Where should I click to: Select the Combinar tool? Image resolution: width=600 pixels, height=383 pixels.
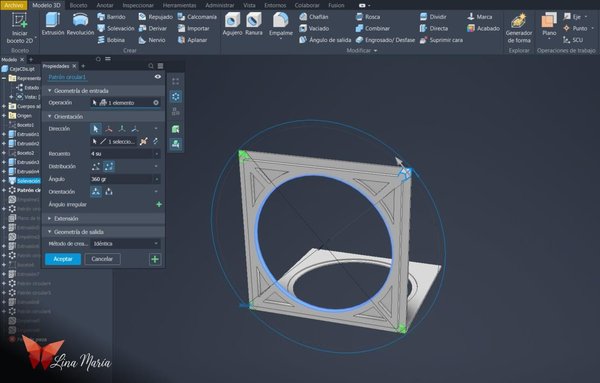click(373, 28)
